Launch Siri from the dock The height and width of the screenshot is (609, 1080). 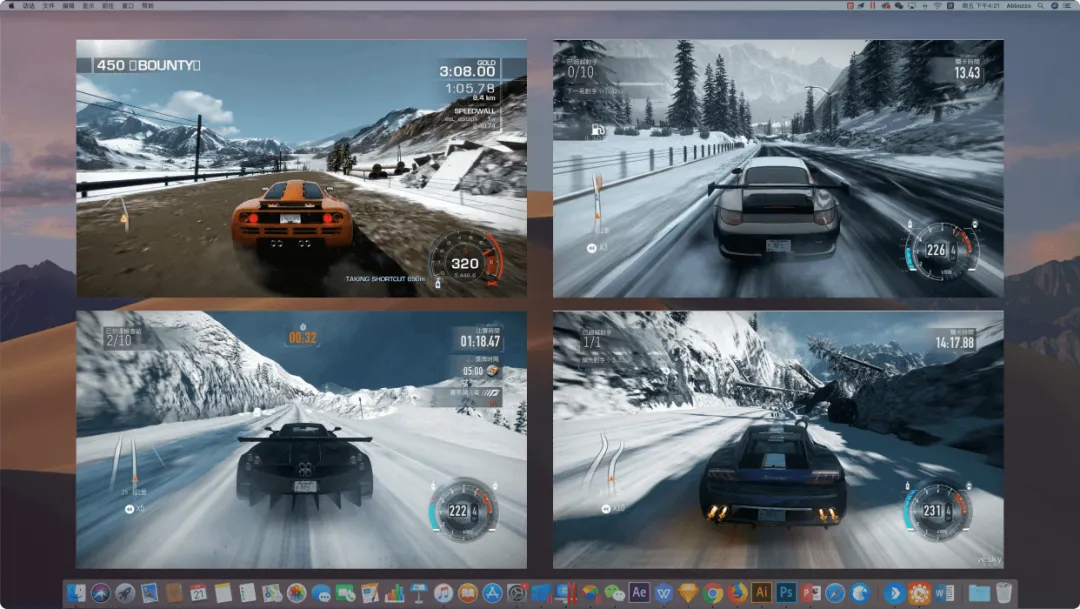coord(101,592)
